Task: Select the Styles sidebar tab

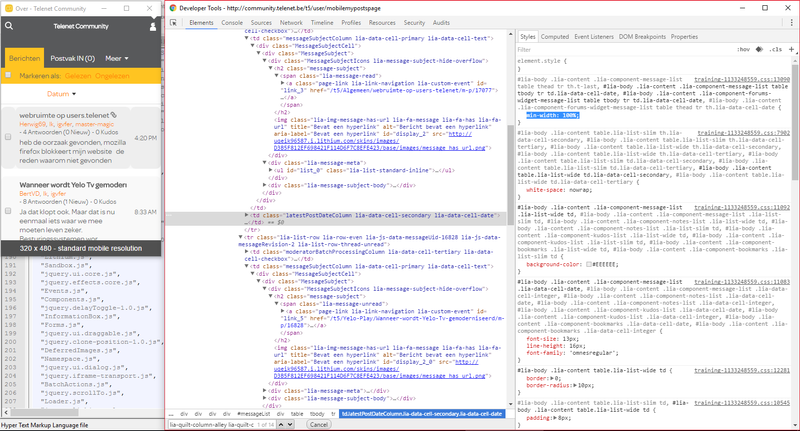Action: point(528,37)
